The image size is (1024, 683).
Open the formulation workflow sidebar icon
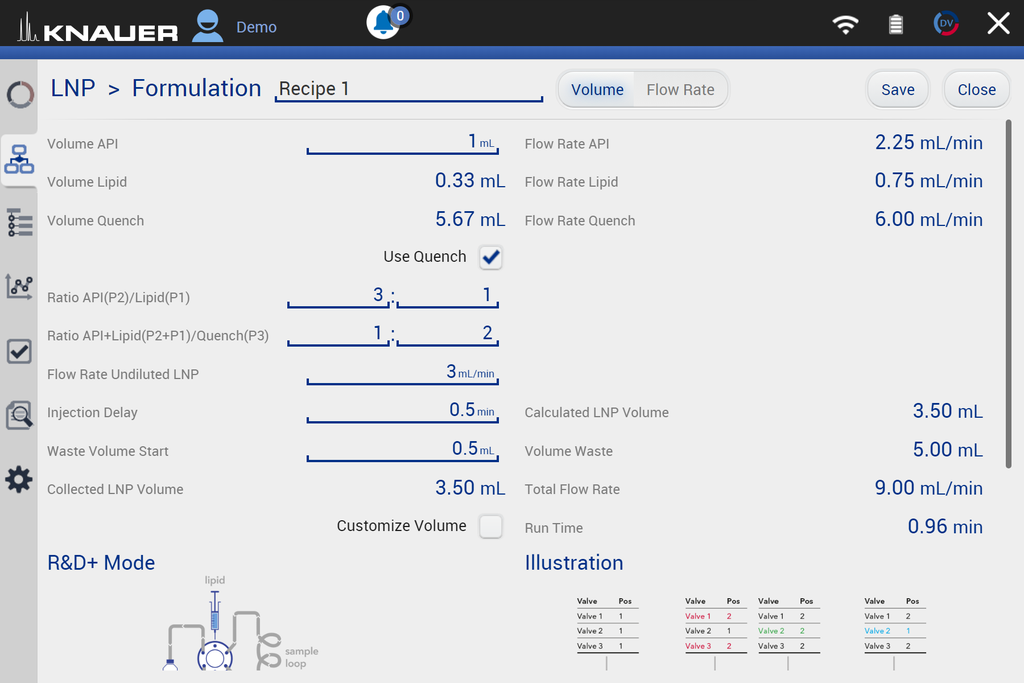click(x=19, y=159)
